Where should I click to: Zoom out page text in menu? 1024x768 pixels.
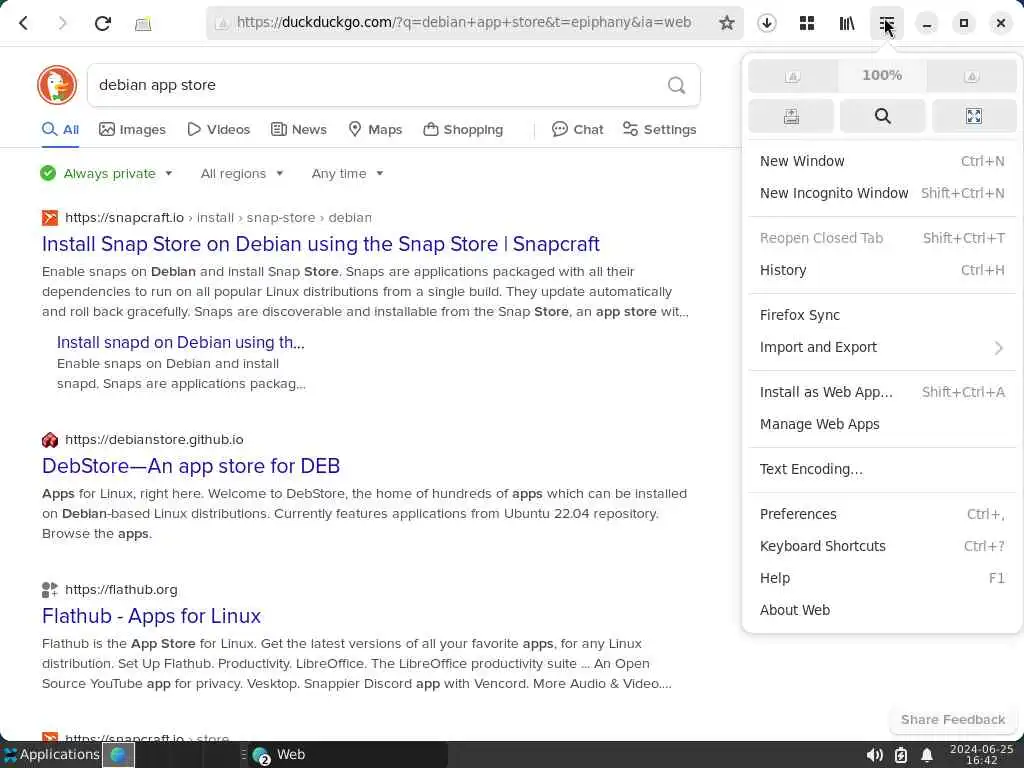792,76
